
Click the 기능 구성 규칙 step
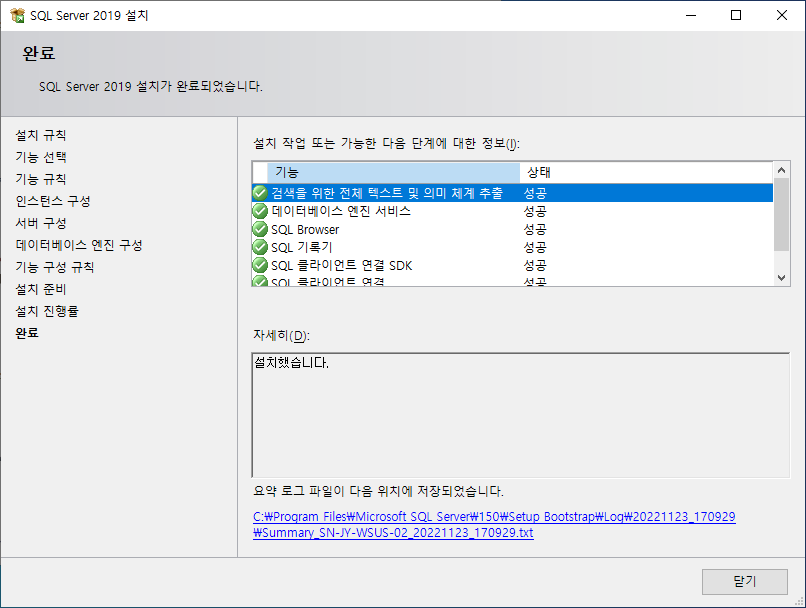(x=55, y=267)
